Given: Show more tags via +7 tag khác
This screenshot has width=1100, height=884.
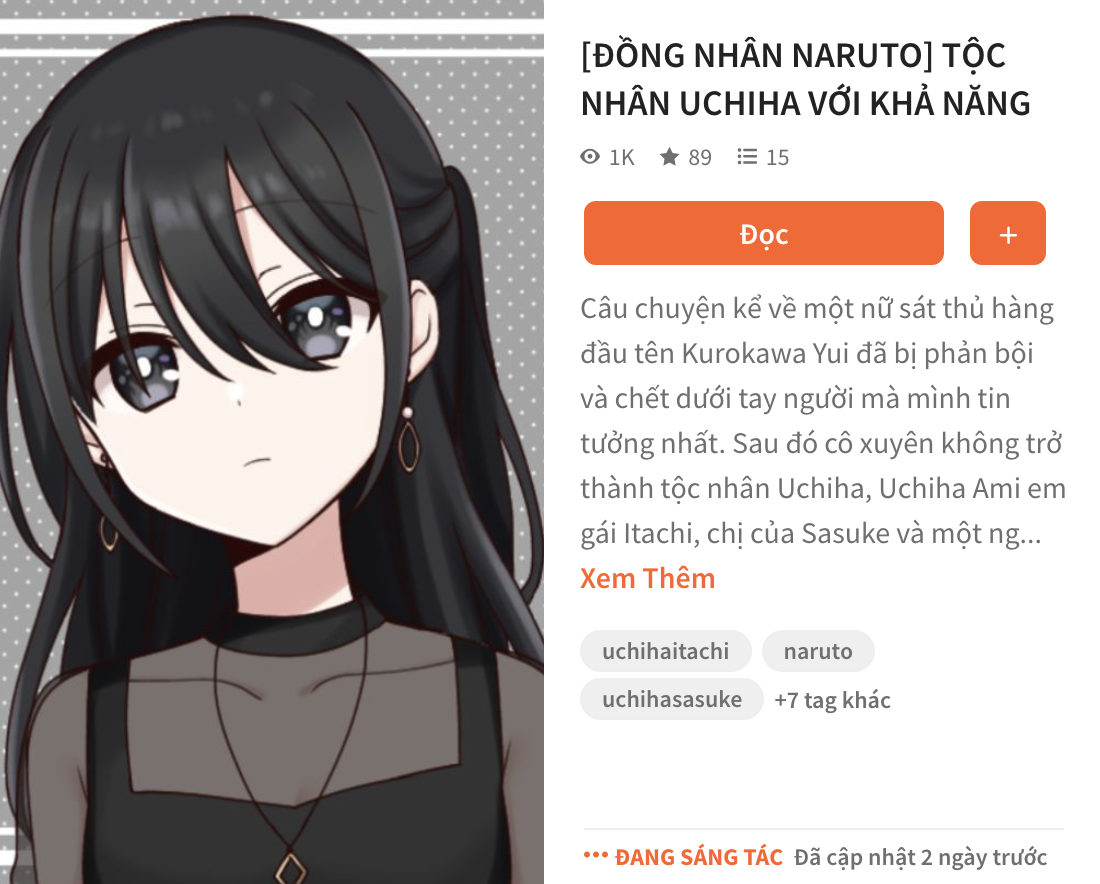Looking at the screenshot, I should (x=832, y=699).
